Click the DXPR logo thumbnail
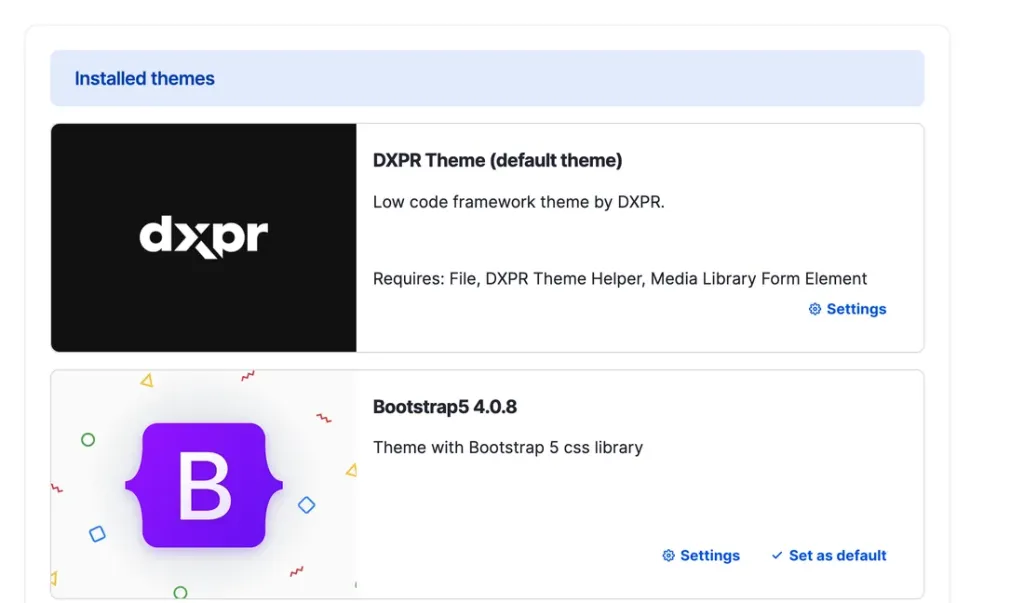 coord(204,238)
